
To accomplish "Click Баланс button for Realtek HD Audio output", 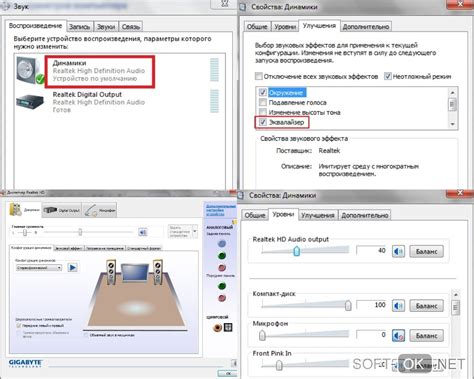I will 426,251.
